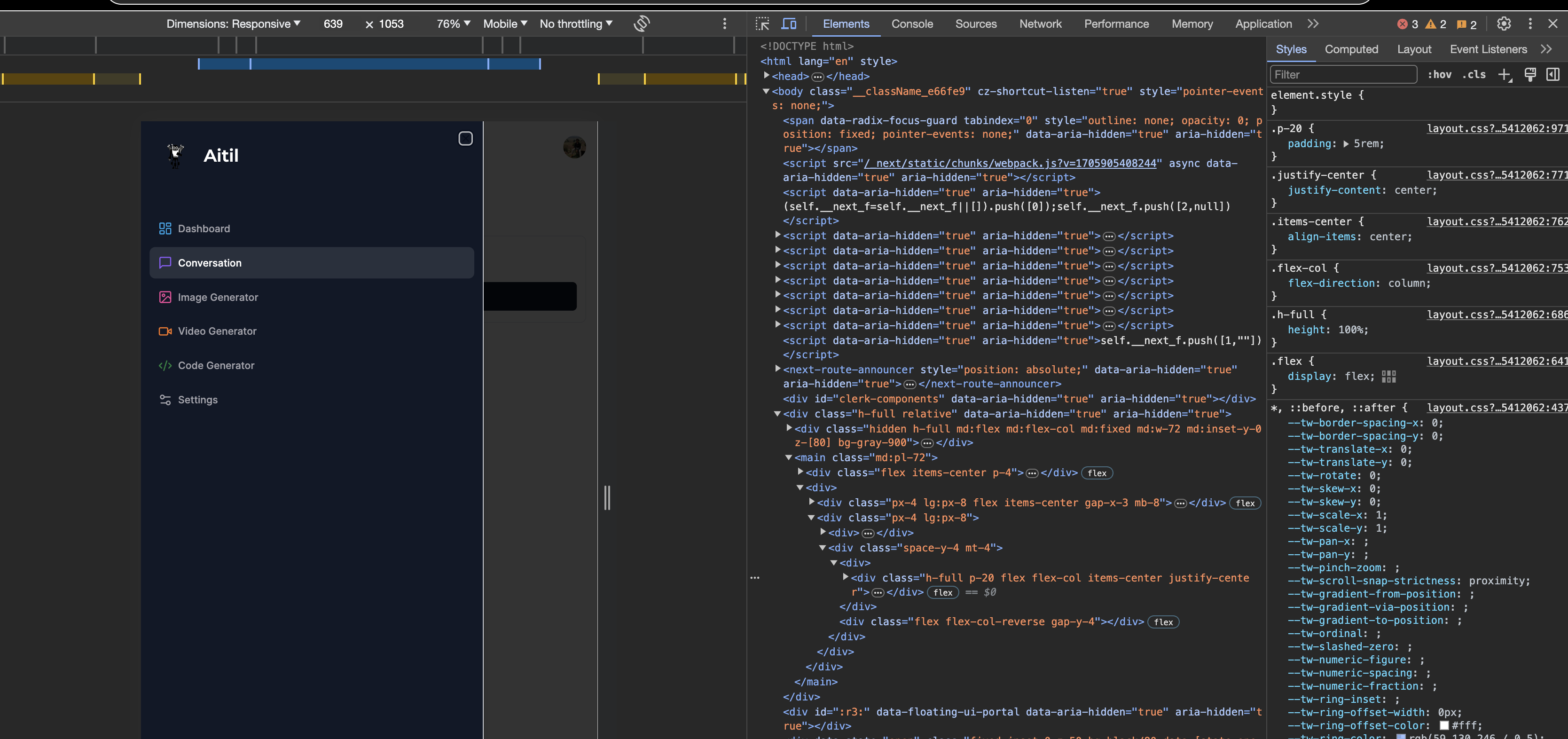Click the paintbrush rendering emulation icon
Screen dimensions: 1568x739
(1529, 74)
